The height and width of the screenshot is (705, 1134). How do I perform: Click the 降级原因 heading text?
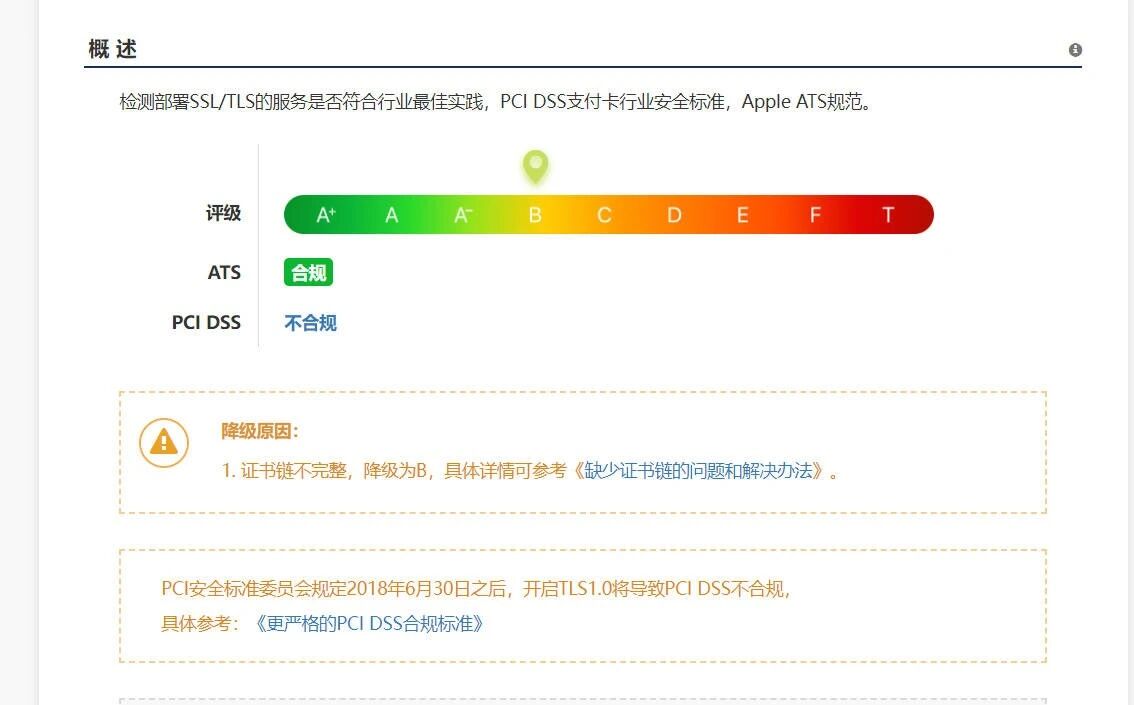coord(260,431)
